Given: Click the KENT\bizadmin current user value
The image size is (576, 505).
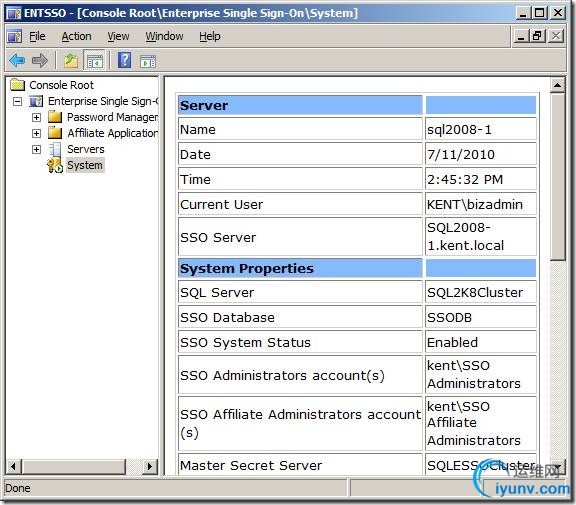Looking at the screenshot, I should (475, 205).
